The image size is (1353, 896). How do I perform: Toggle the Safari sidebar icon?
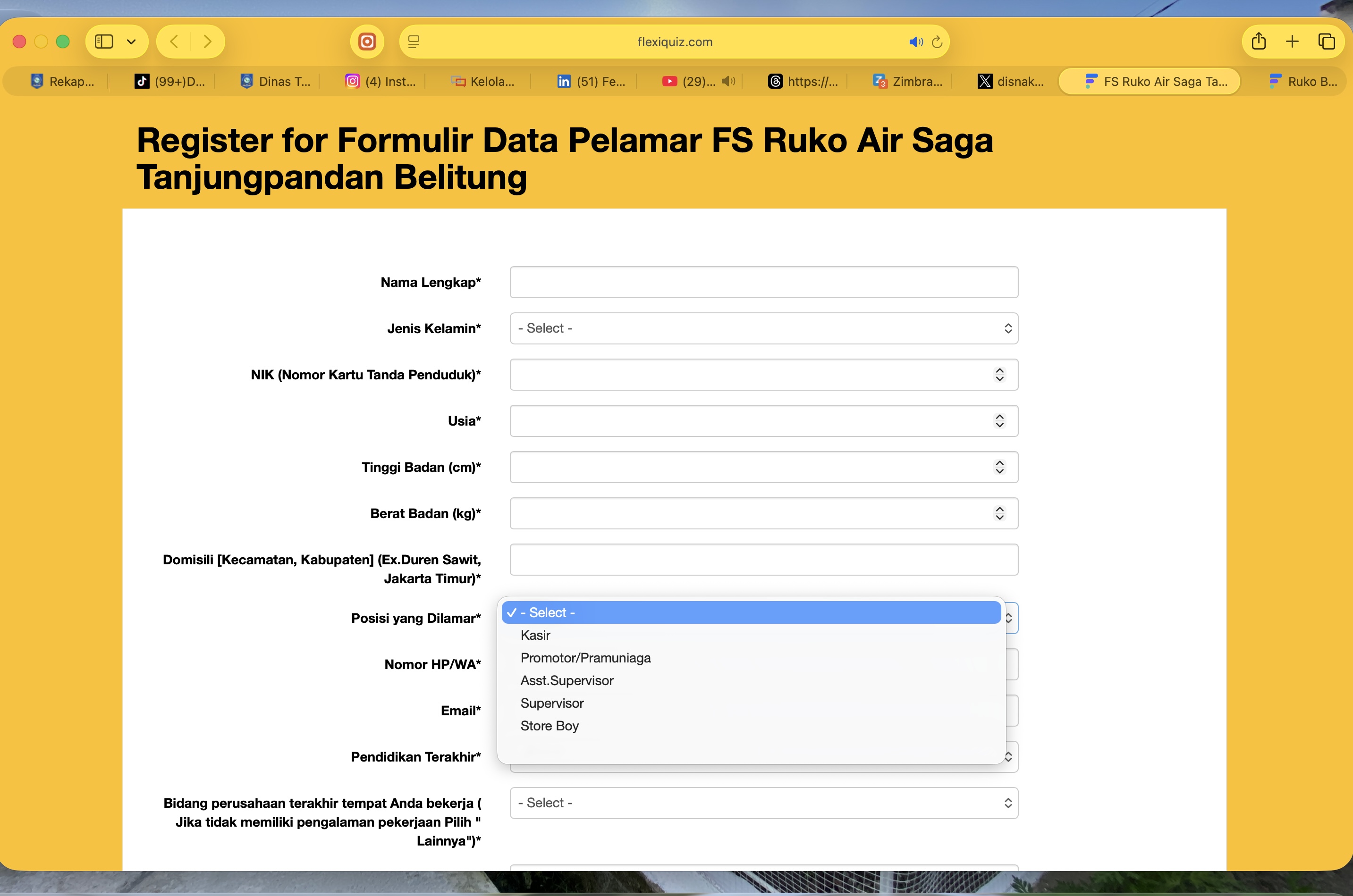103,42
